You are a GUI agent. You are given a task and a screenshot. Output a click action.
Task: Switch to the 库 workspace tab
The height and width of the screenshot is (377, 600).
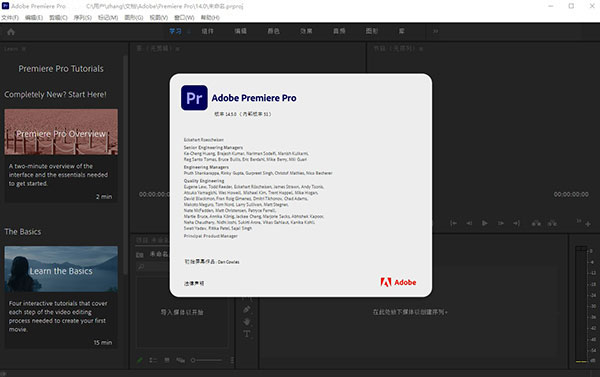401,31
